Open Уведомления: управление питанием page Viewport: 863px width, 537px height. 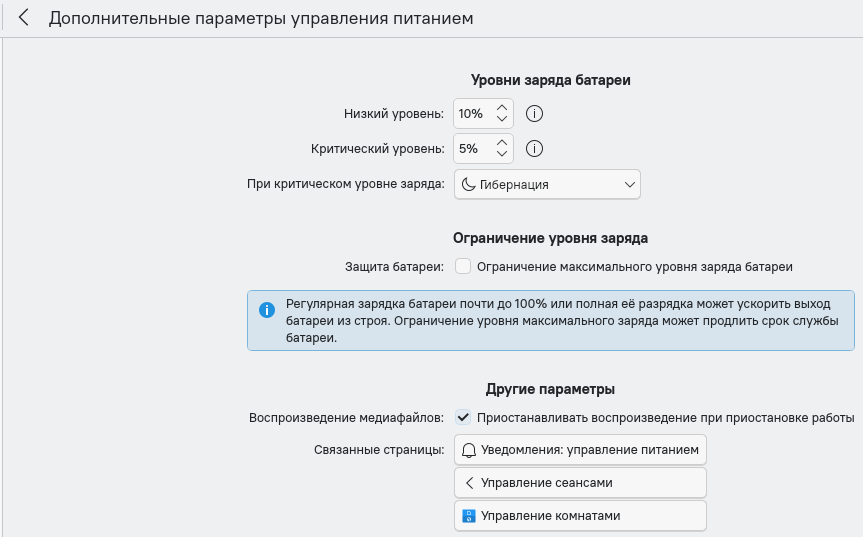click(x=580, y=450)
